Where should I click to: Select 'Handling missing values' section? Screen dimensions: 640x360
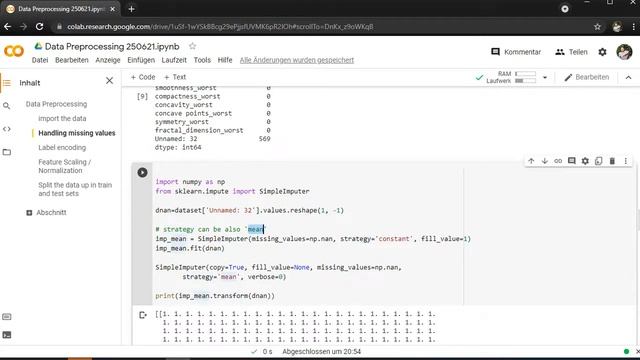coord(77,133)
